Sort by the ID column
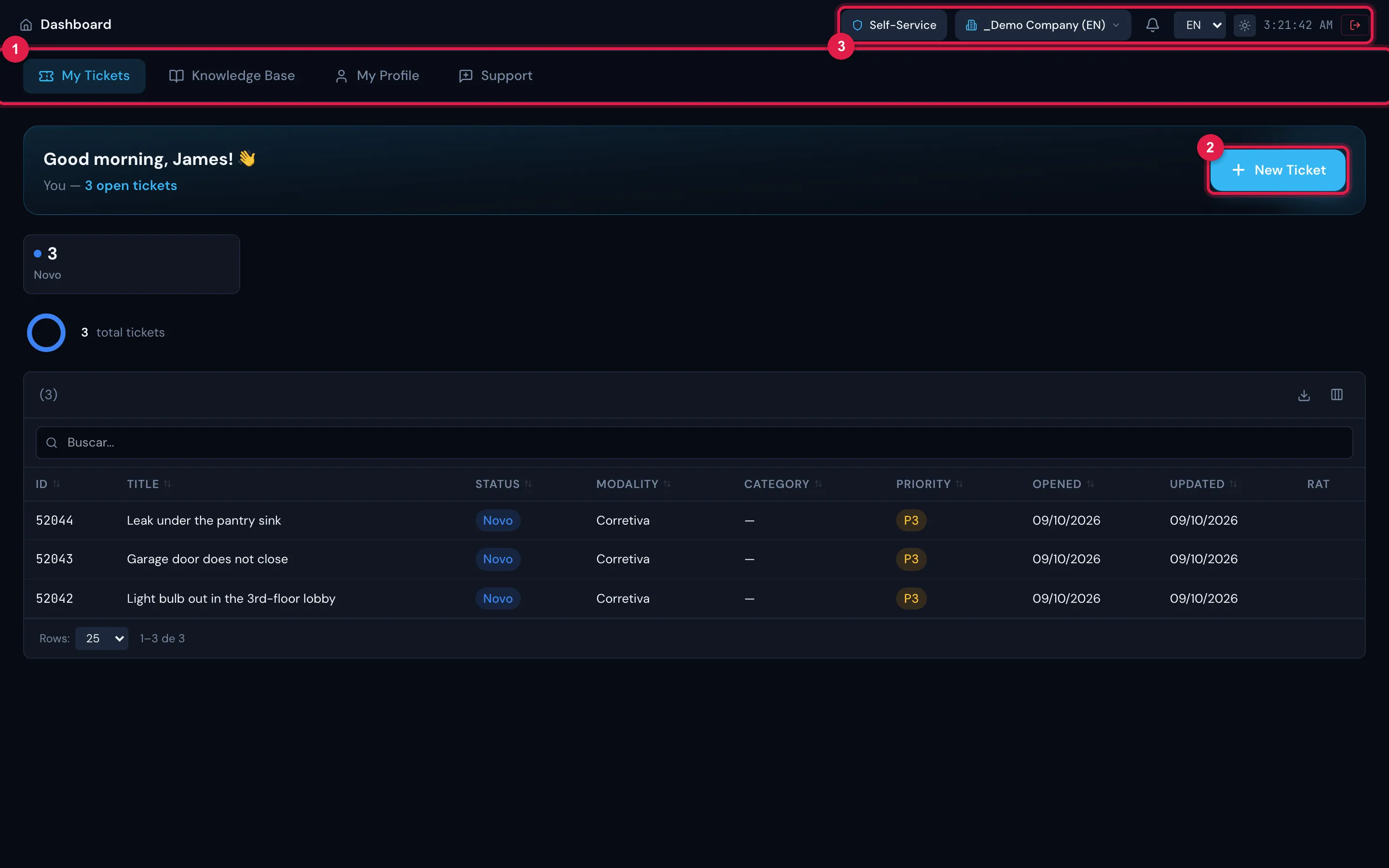Image resolution: width=1389 pixels, height=868 pixels. (48, 484)
